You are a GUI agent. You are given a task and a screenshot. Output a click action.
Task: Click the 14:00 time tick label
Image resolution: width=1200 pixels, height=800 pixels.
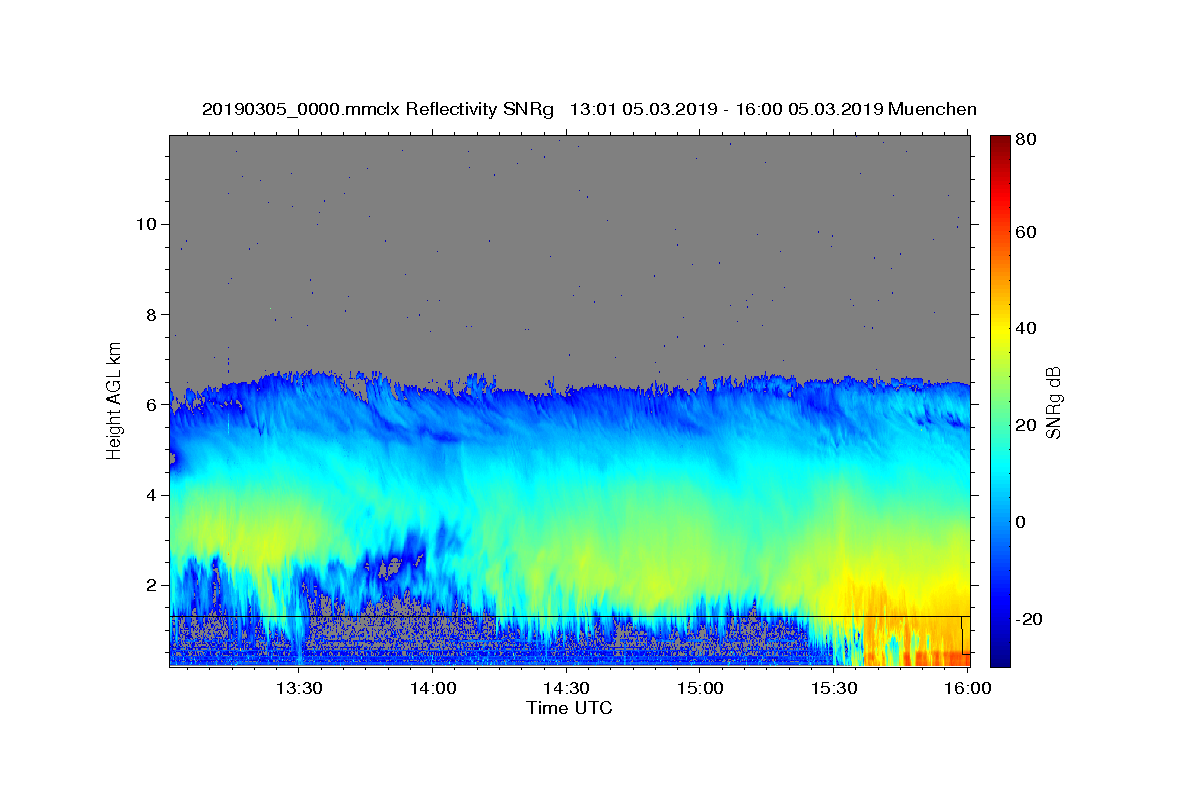(432, 688)
